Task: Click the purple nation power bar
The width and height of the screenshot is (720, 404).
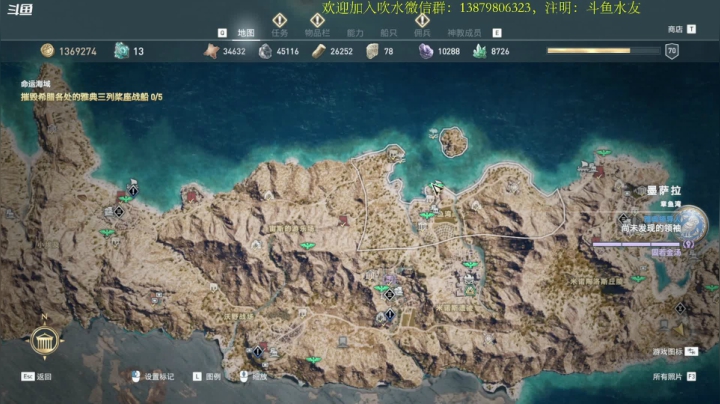Action: click(x=636, y=244)
